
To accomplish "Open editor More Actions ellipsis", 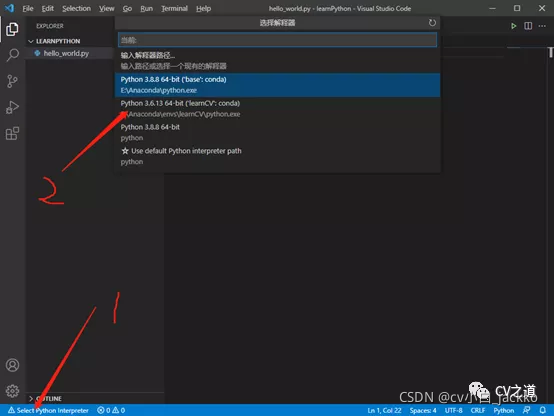I will 542,26.
